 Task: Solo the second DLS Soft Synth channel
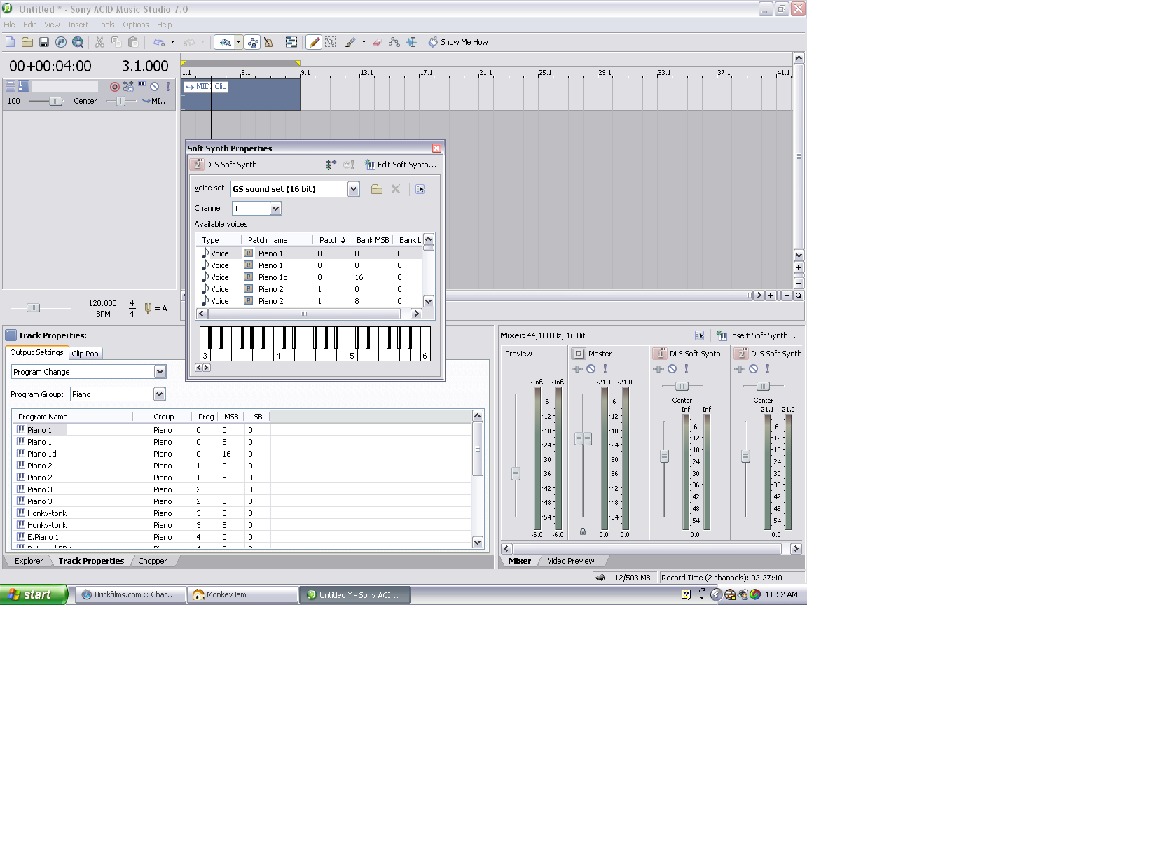pyautogui.click(x=767, y=370)
